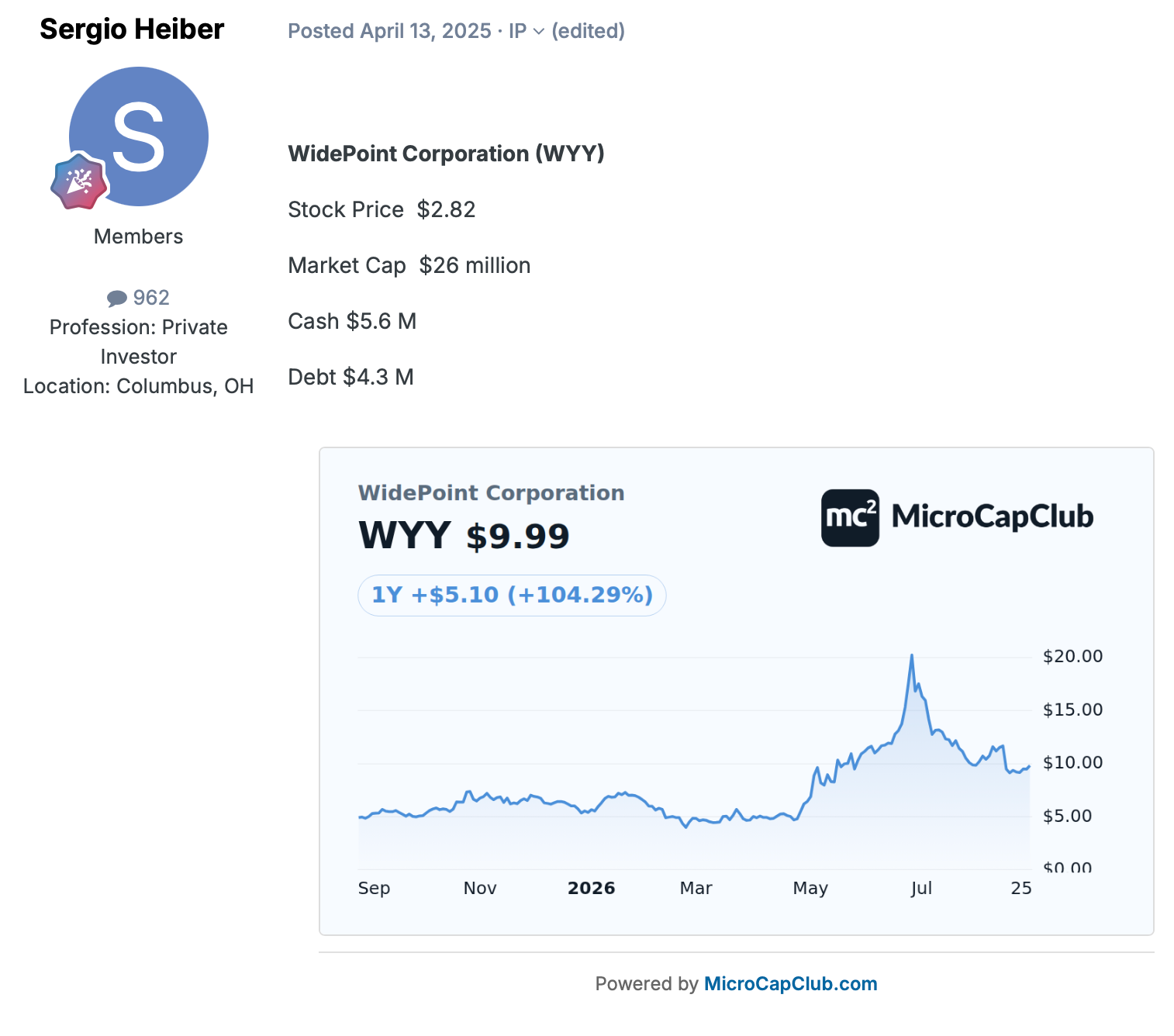Click the '1Y +$5.10 (+104.29%)' pill
This screenshot has height=1036, width=1174.
coord(512,595)
